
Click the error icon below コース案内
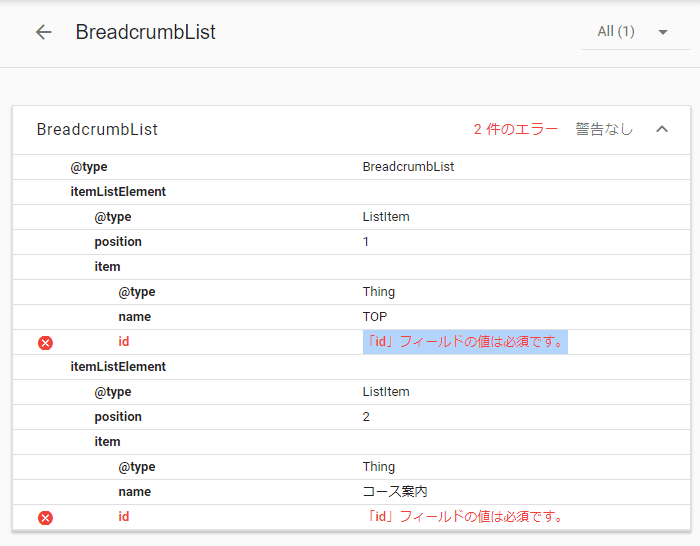45,518
